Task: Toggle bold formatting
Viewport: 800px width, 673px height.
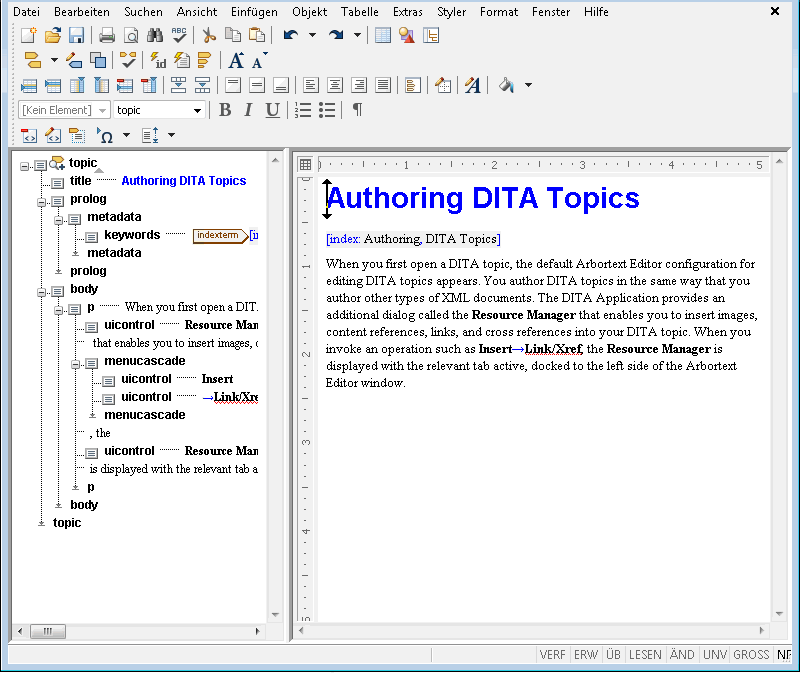Action: coord(224,110)
